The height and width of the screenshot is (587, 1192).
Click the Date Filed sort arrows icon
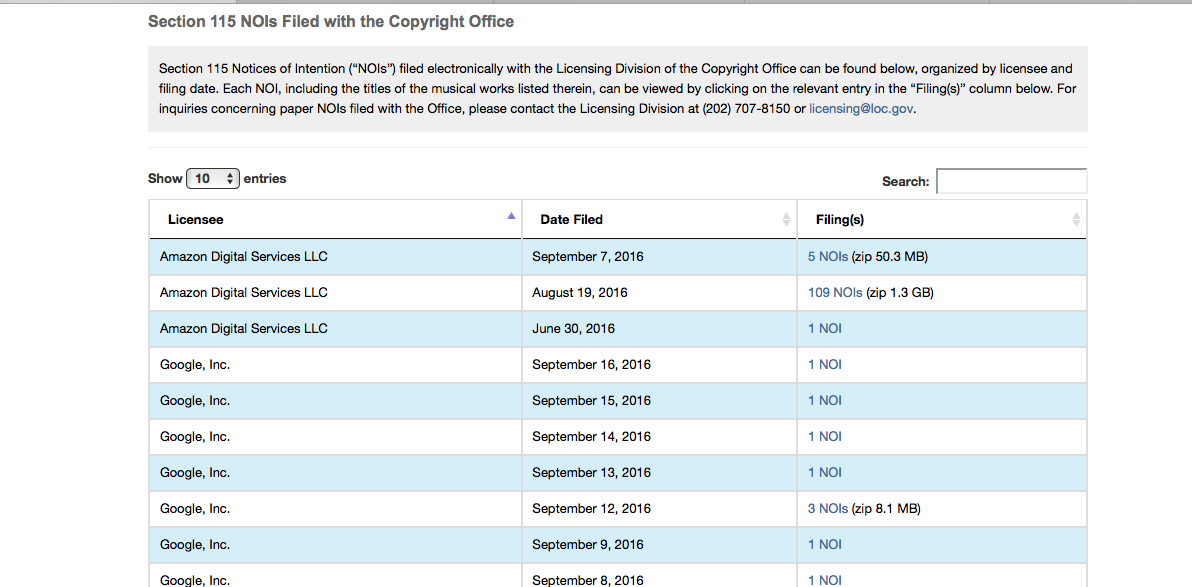tap(786, 219)
